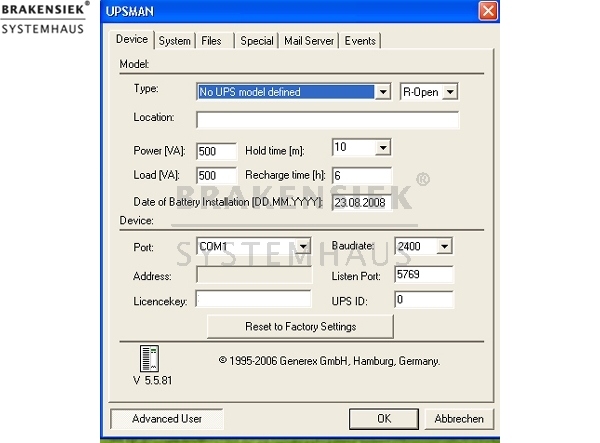Click the disabled Address field
The image size is (600, 443).
point(254,275)
